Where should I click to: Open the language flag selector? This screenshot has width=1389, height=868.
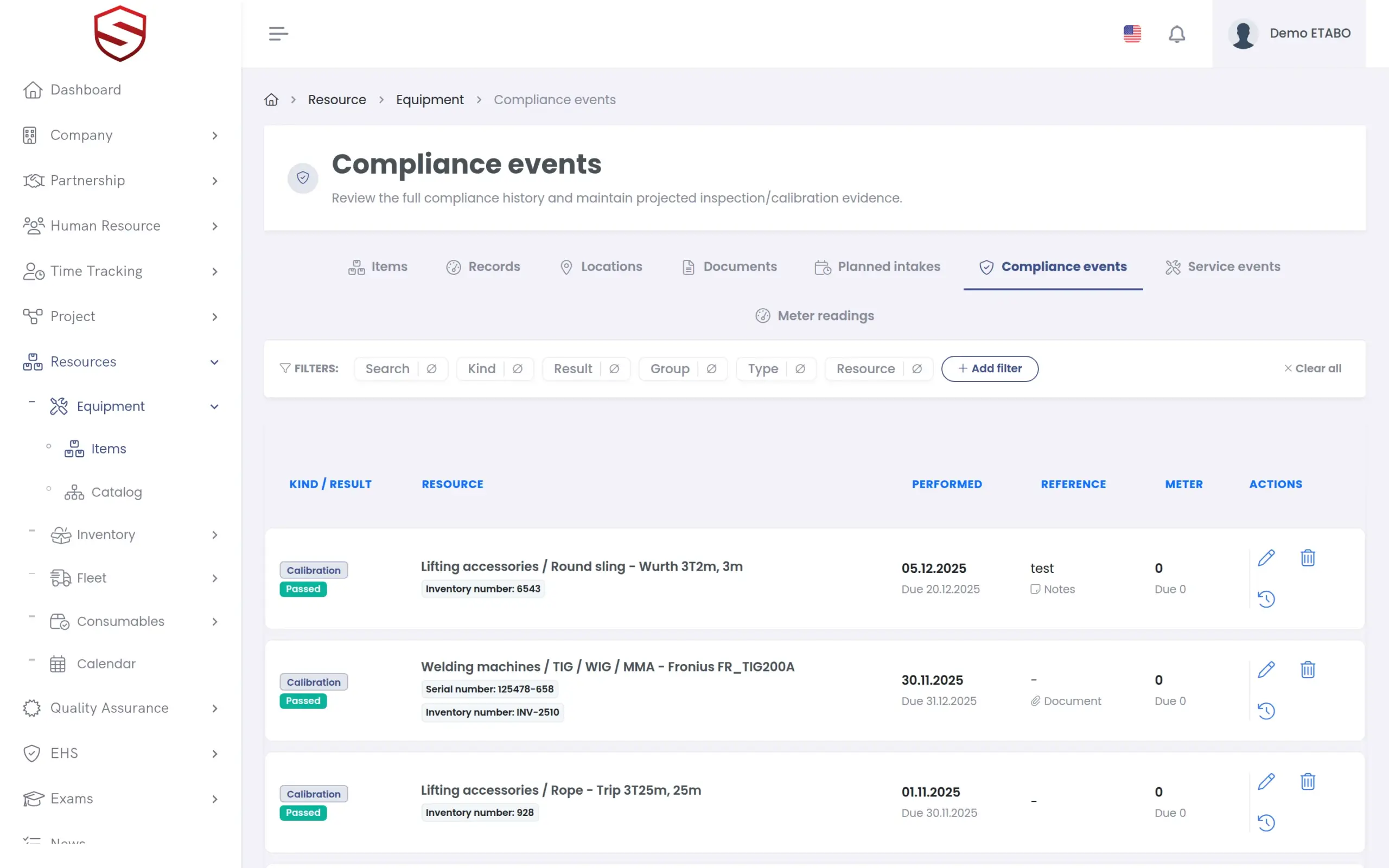pos(1132,33)
